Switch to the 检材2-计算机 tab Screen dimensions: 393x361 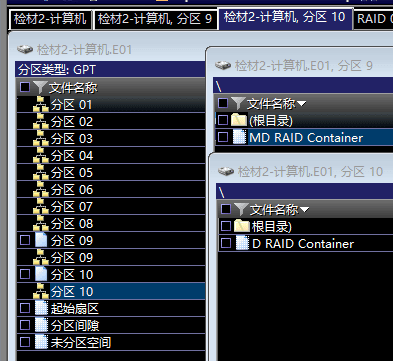50,19
